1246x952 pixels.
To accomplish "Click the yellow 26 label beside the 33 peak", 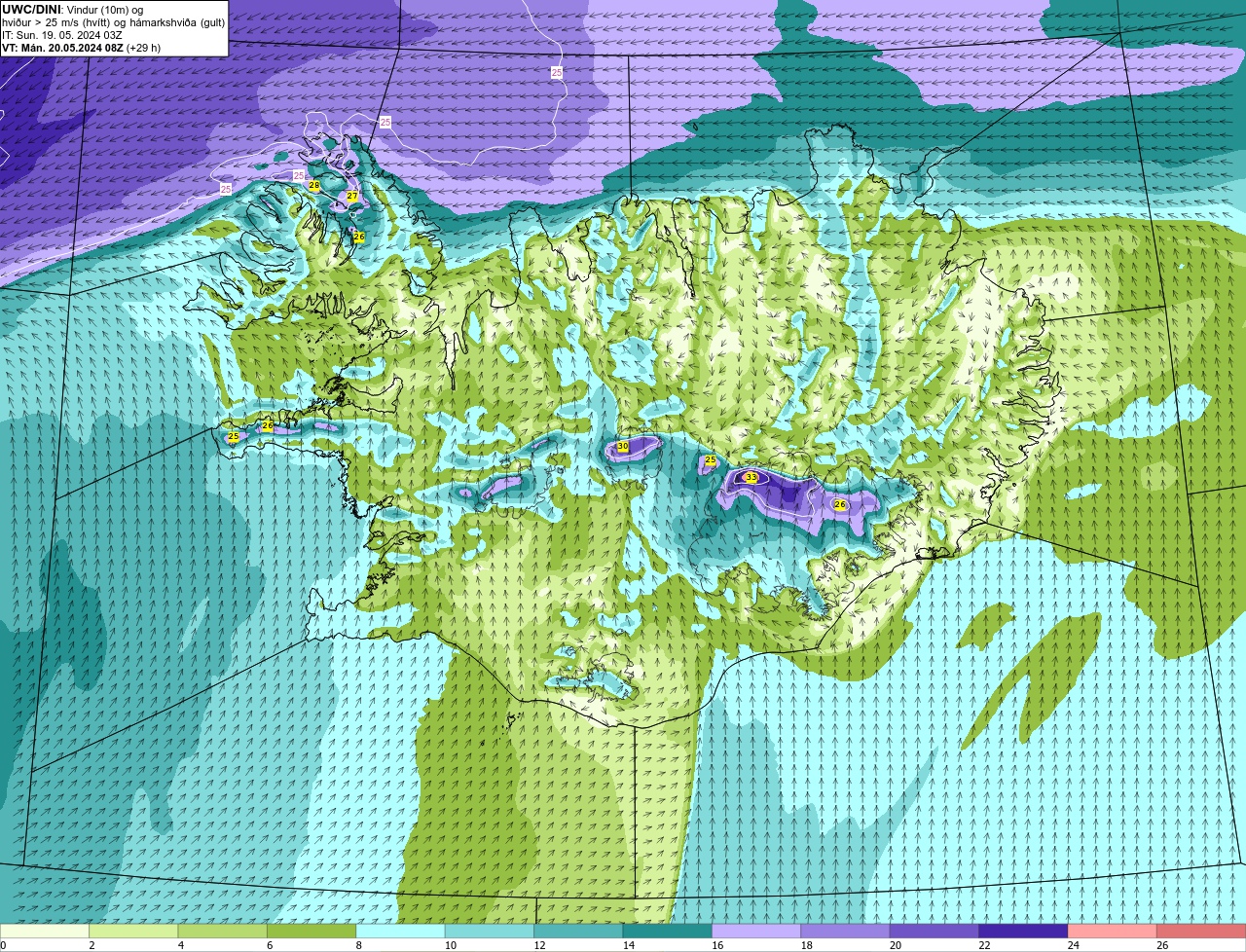I will click(x=840, y=504).
